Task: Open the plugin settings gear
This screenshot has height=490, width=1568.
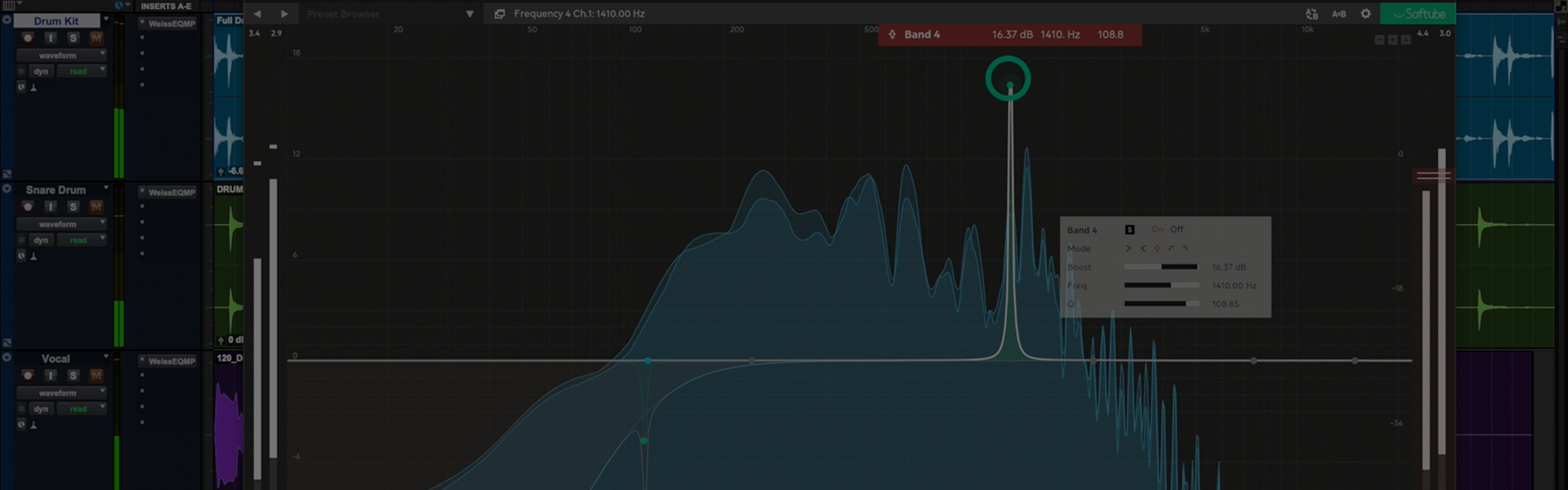Action: [x=1365, y=14]
